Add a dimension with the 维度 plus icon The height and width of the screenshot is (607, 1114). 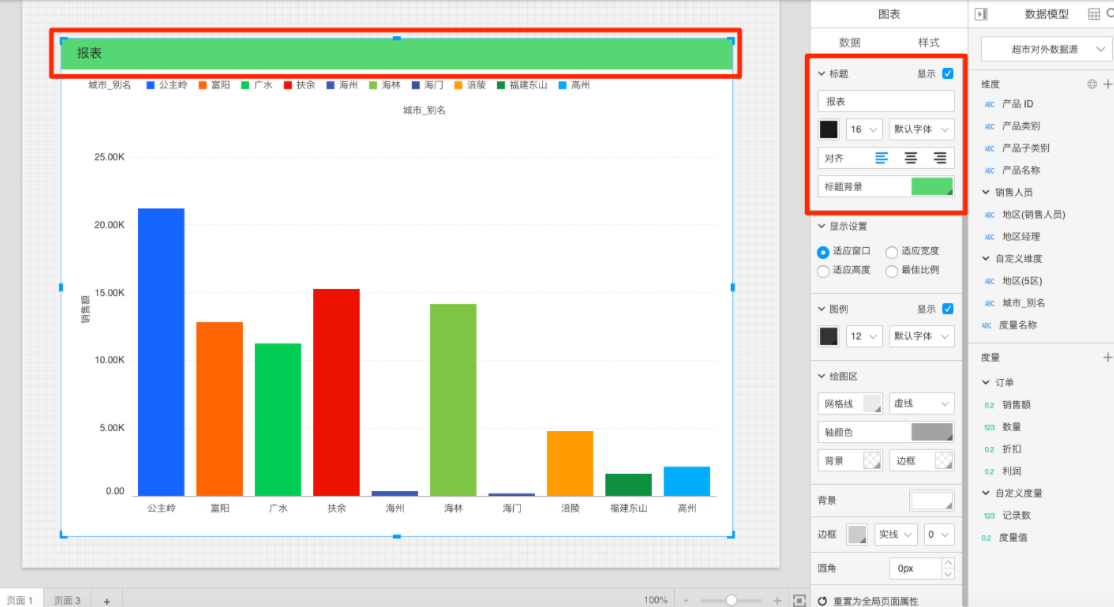tap(1108, 84)
